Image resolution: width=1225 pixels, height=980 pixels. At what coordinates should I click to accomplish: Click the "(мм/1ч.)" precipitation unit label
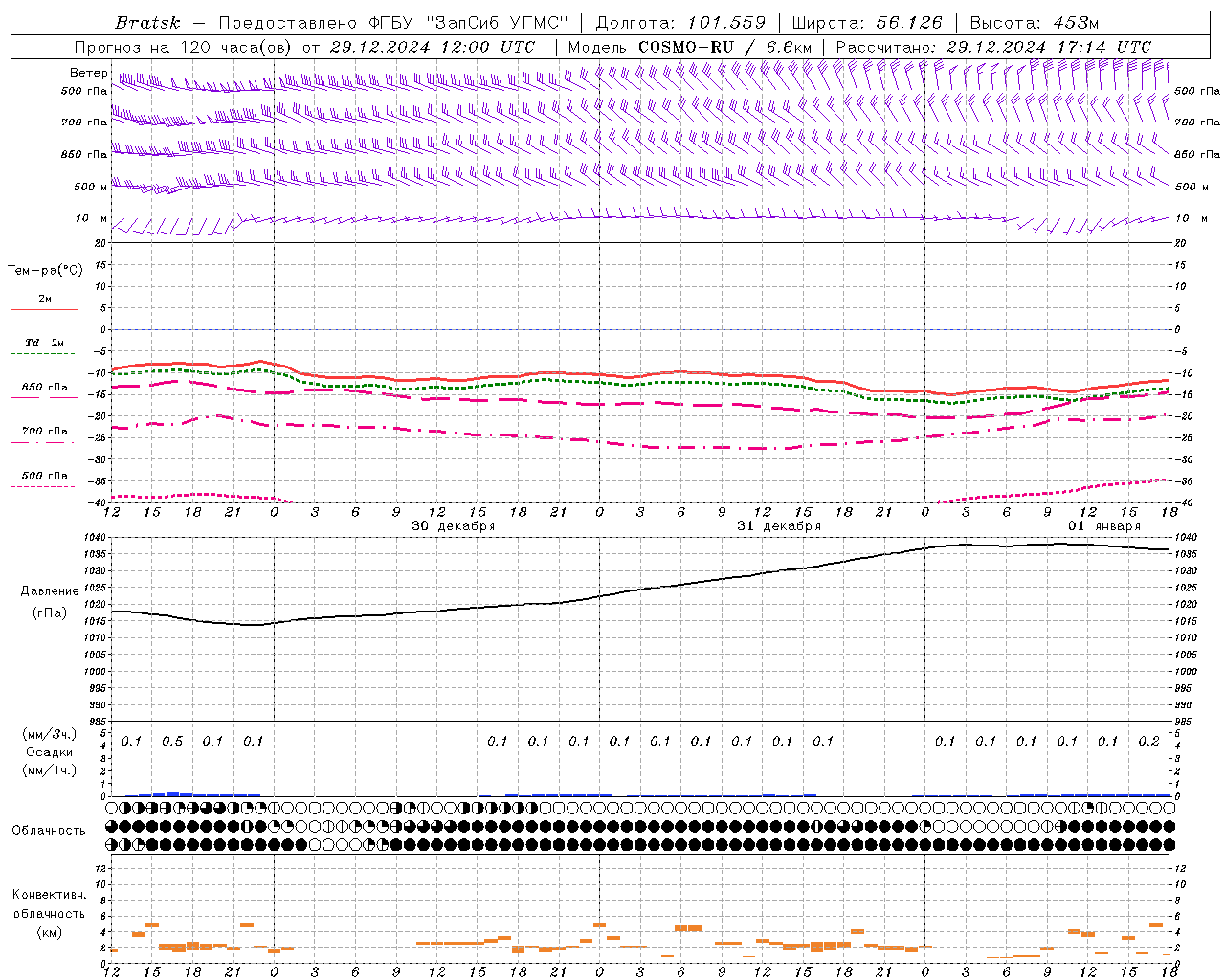pos(50,770)
